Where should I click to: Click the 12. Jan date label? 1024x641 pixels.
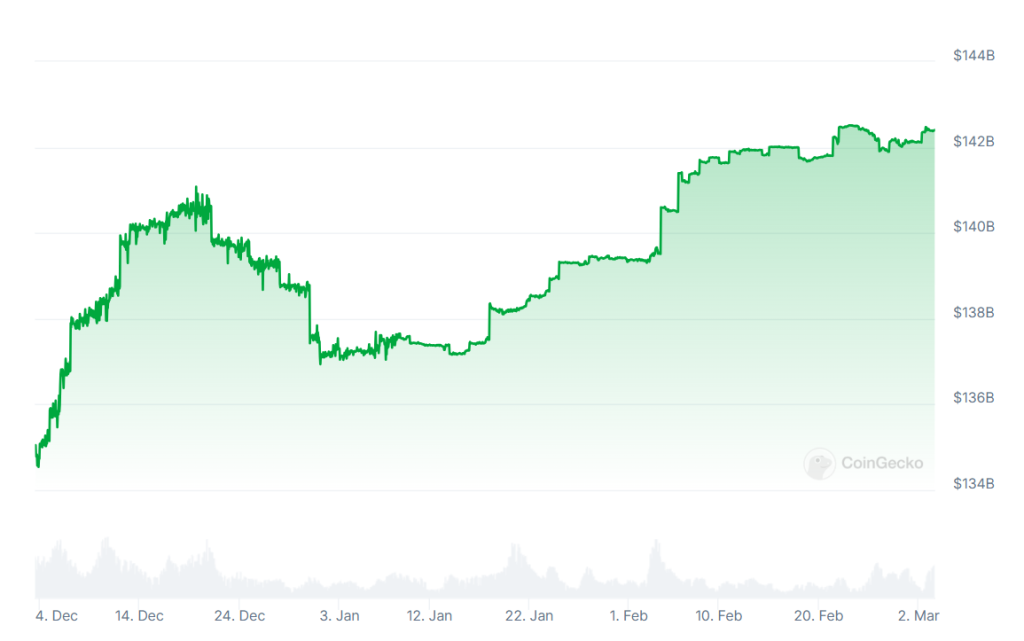(431, 615)
